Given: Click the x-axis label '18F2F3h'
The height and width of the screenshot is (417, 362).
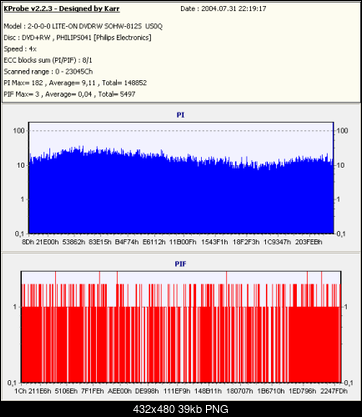Looking at the screenshot, I should [x=246, y=242].
